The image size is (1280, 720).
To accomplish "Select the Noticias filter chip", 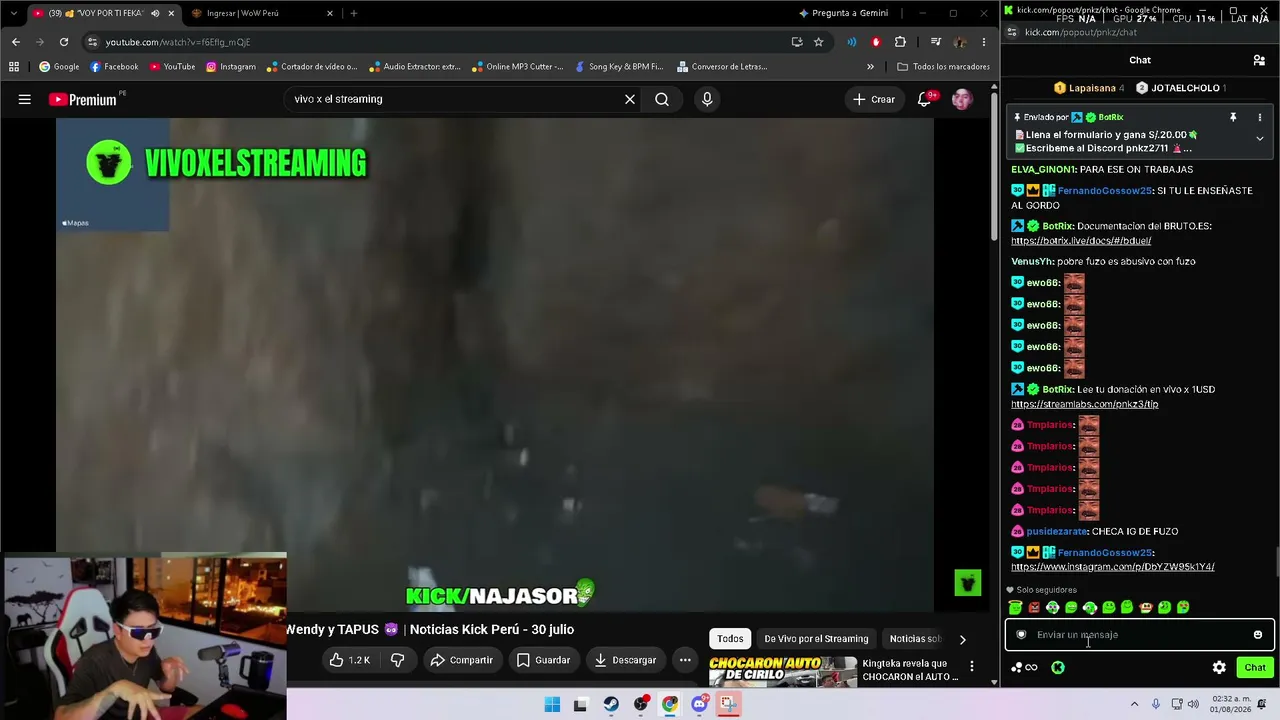I will click(914, 639).
